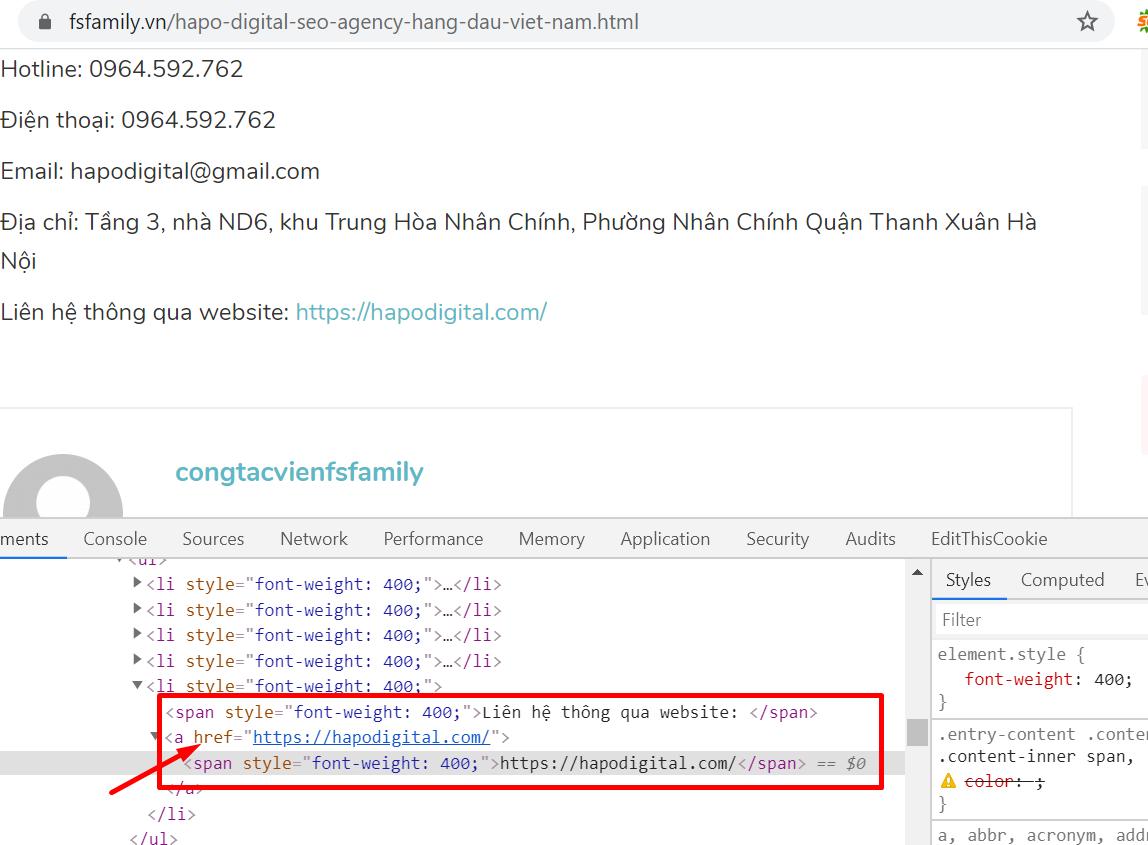Viewport: 1148px width, 845px height.
Task: Click the 'a, abbr, acronym' selector rule
Action: (1043, 835)
